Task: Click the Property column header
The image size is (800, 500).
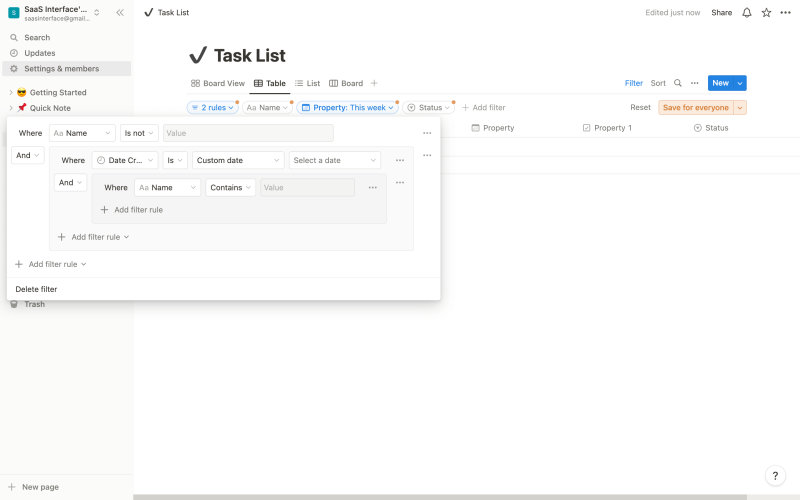Action: coord(493,128)
